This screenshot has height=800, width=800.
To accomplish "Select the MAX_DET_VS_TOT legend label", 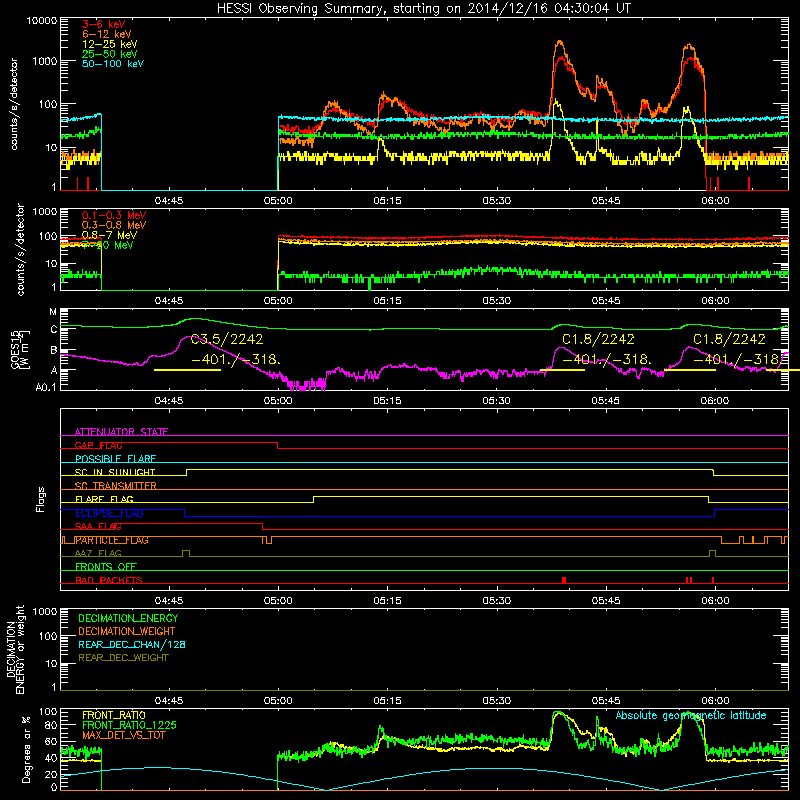I will pos(124,735).
